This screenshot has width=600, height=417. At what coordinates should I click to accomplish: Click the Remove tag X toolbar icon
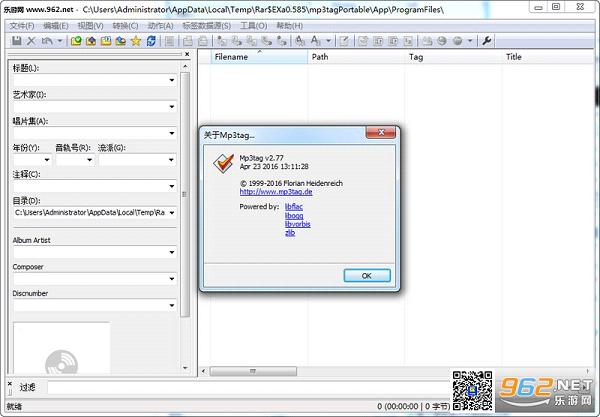(31, 41)
